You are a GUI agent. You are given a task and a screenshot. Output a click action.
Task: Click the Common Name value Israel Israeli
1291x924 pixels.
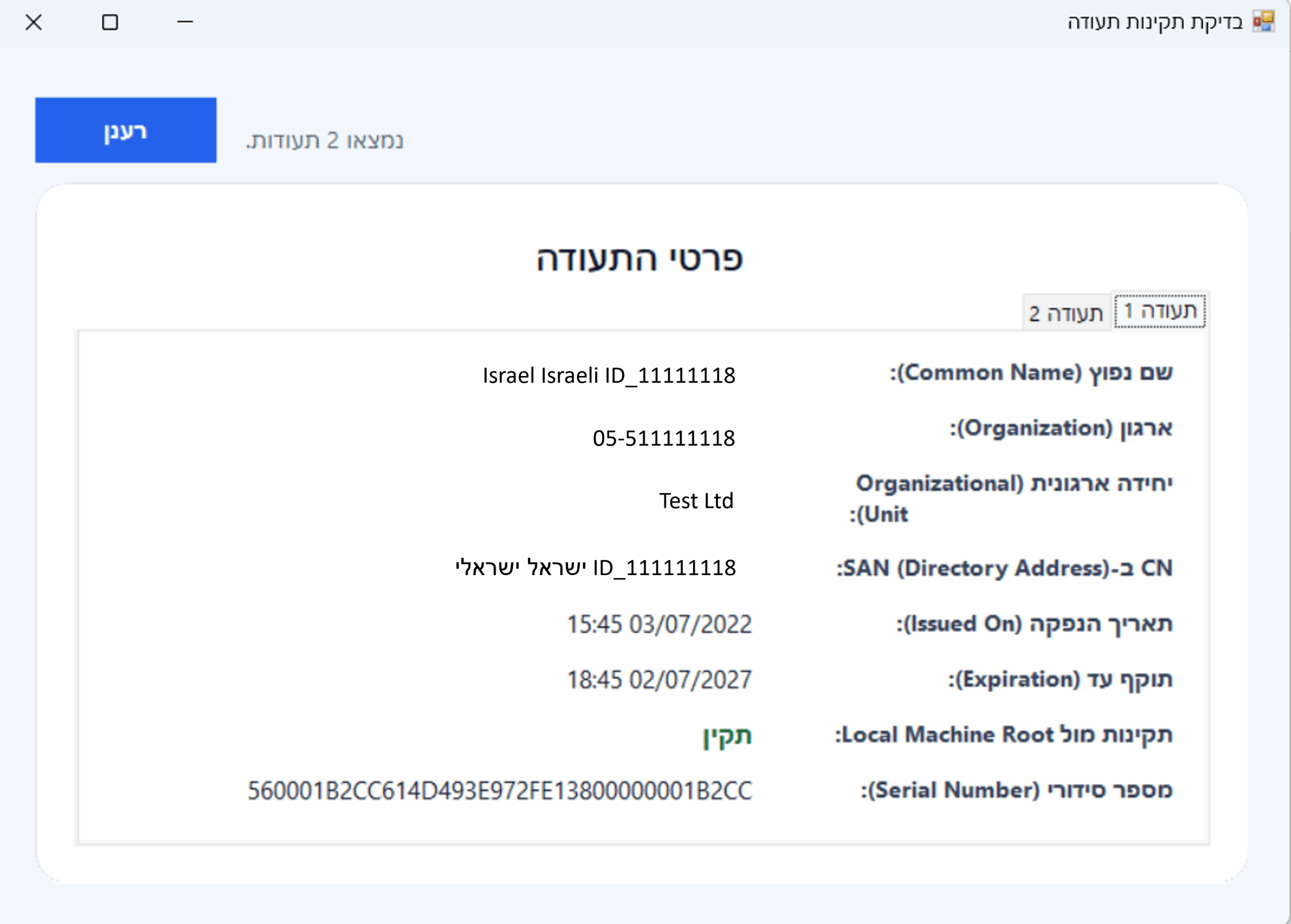point(609,376)
